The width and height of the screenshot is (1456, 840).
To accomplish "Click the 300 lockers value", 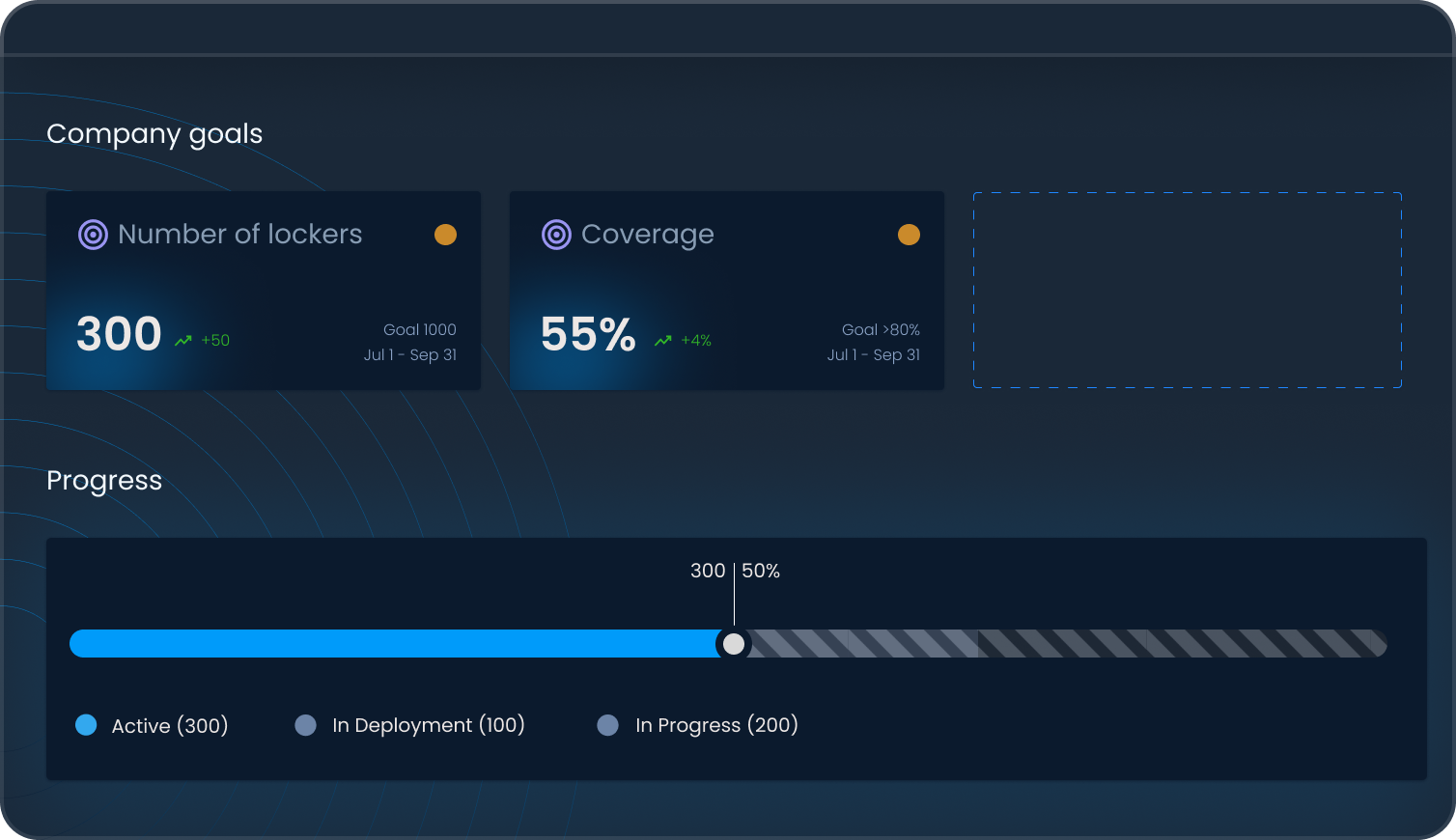I will (119, 334).
